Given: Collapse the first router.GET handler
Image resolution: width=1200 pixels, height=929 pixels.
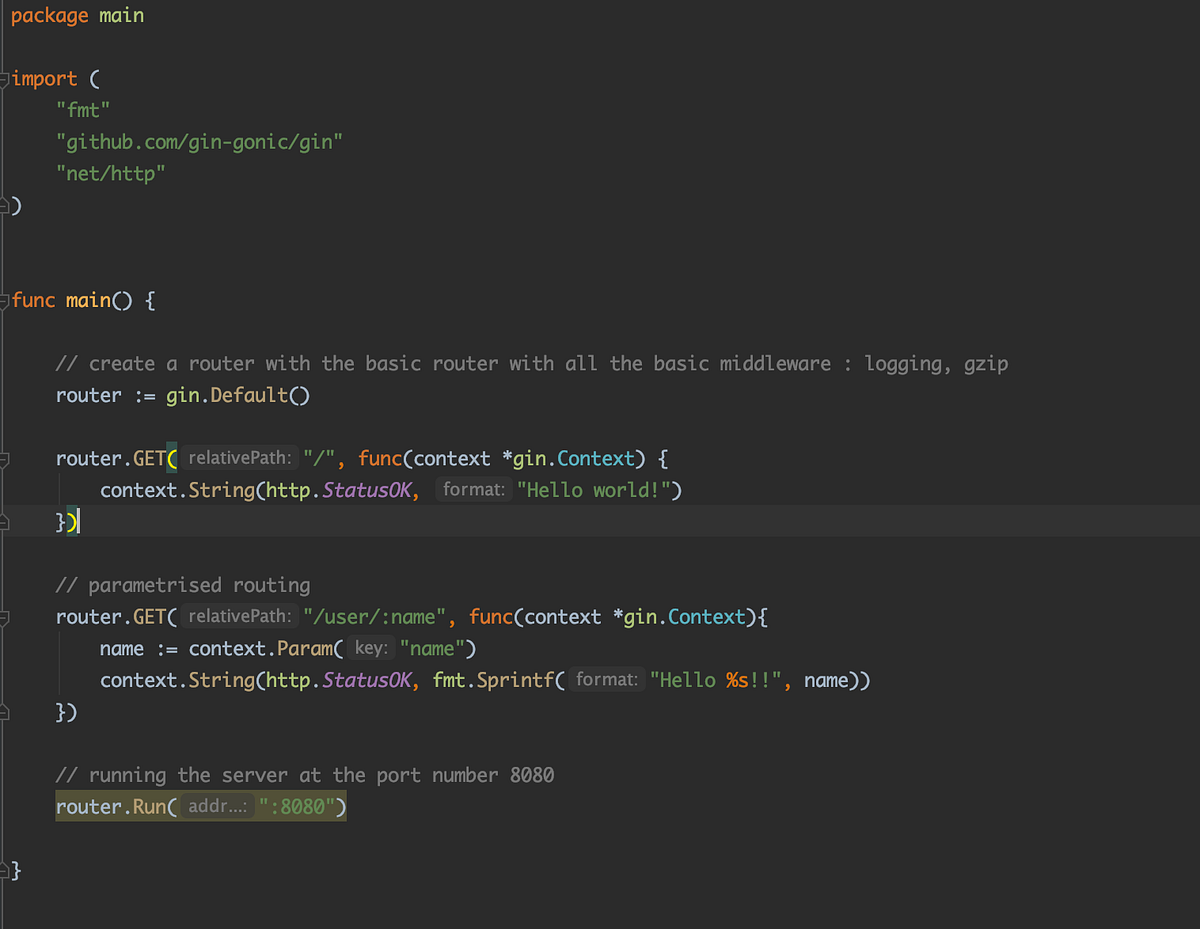Looking at the screenshot, I should (5, 458).
